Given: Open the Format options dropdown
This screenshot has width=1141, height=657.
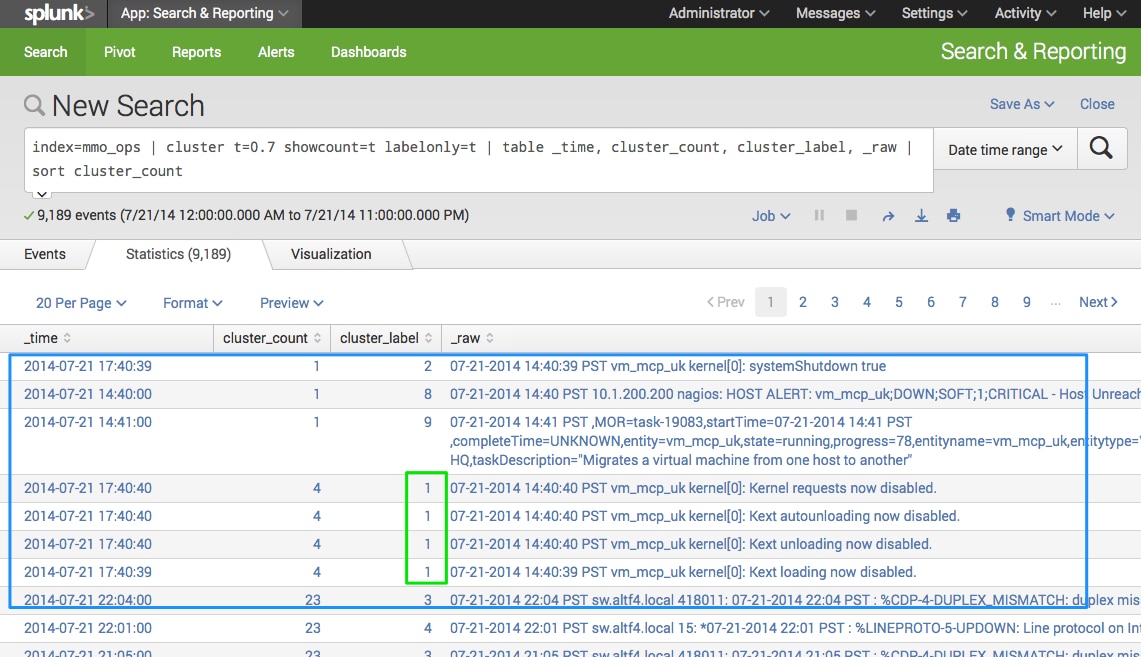Looking at the screenshot, I should pos(192,303).
